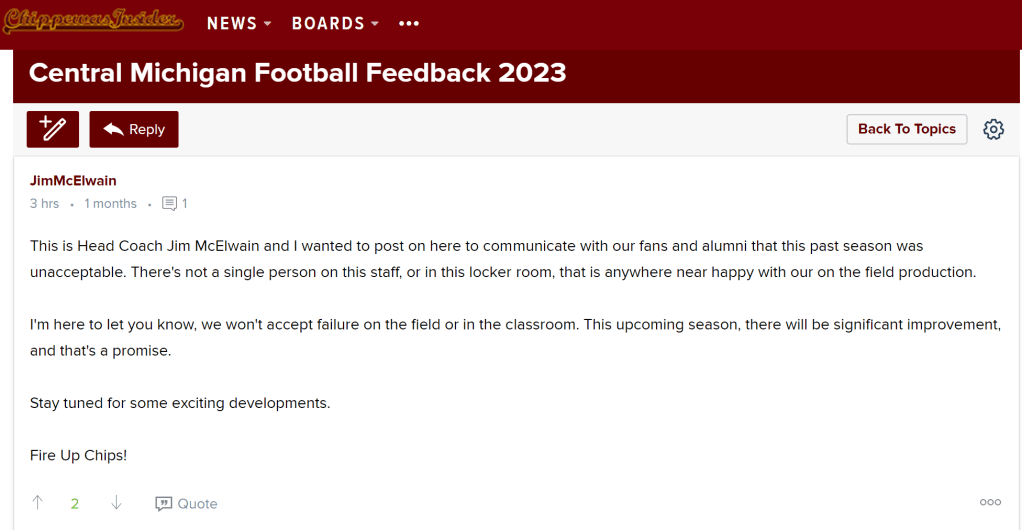This screenshot has height=530, width=1022.
Task: Open the three-dot more navigation menu
Action: [x=409, y=23]
